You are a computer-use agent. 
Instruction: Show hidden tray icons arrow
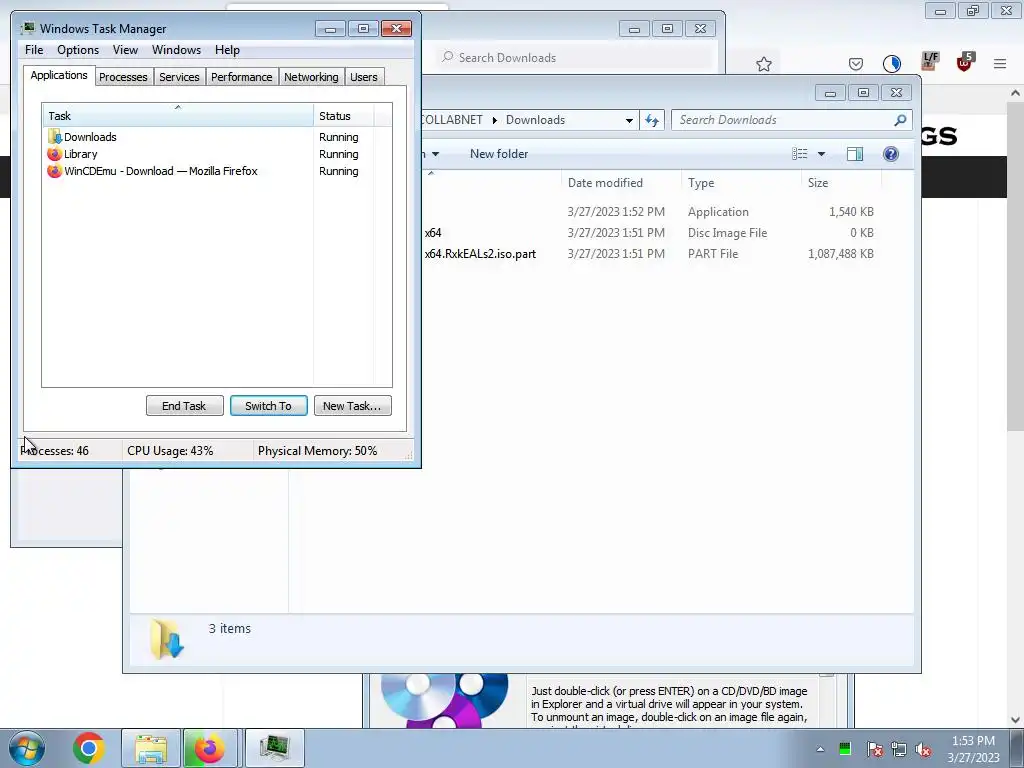click(x=820, y=749)
